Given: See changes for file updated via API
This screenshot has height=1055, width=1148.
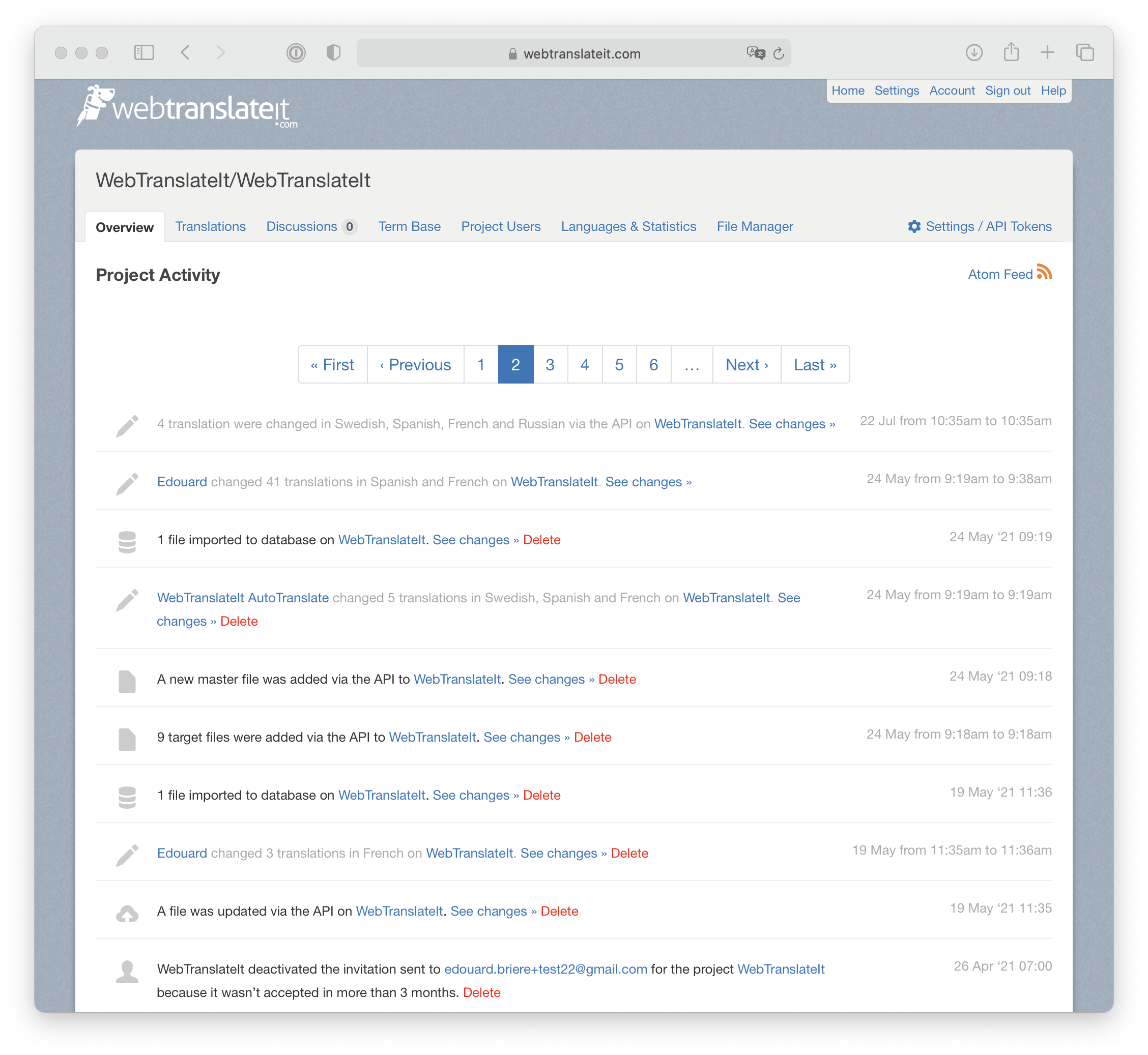Looking at the screenshot, I should tap(494, 911).
